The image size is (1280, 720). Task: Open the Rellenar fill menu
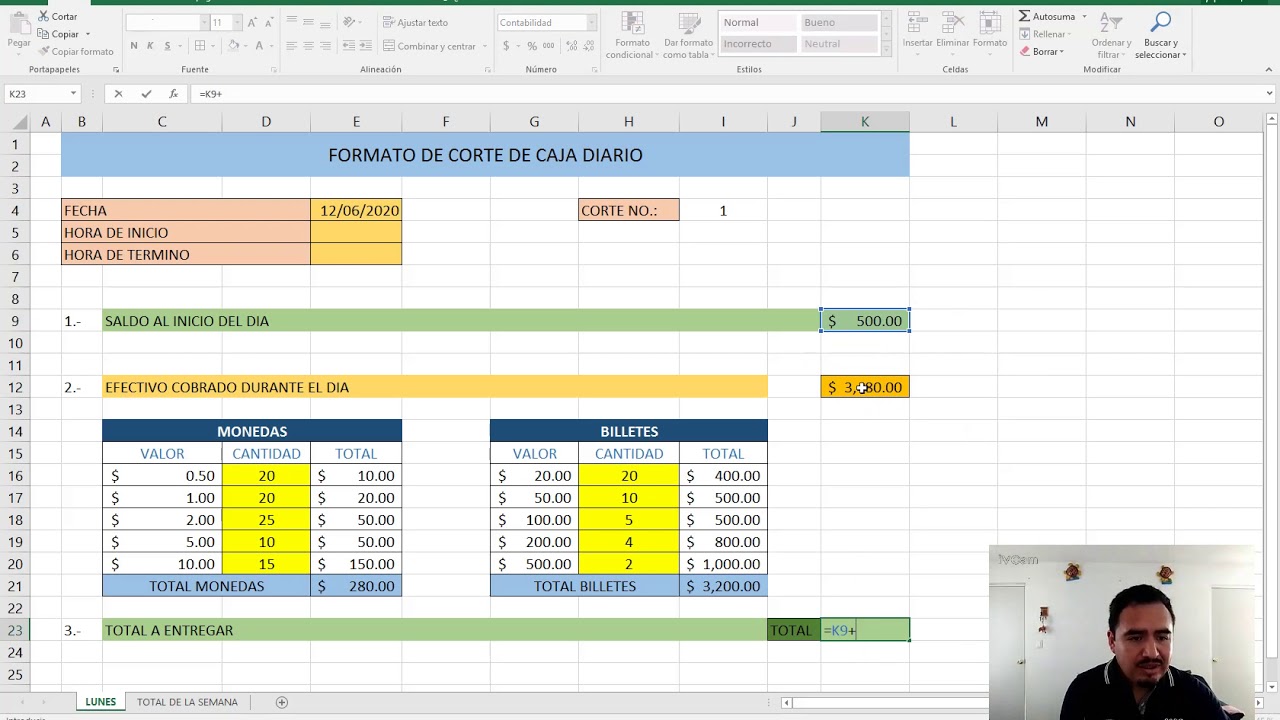1046,34
